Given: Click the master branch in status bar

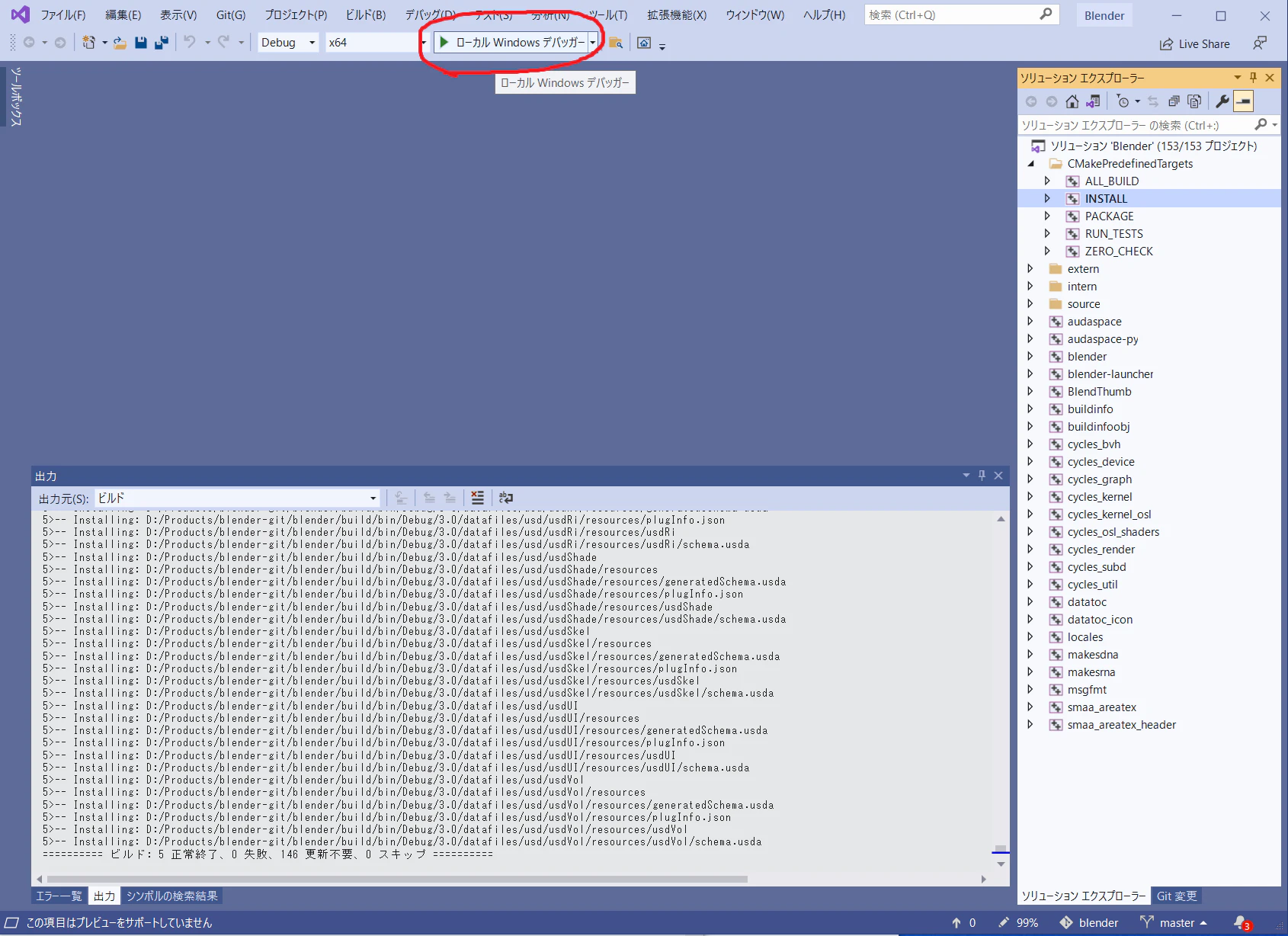Looking at the screenshot, I should pyautogui.click(x=1174, y=923).
